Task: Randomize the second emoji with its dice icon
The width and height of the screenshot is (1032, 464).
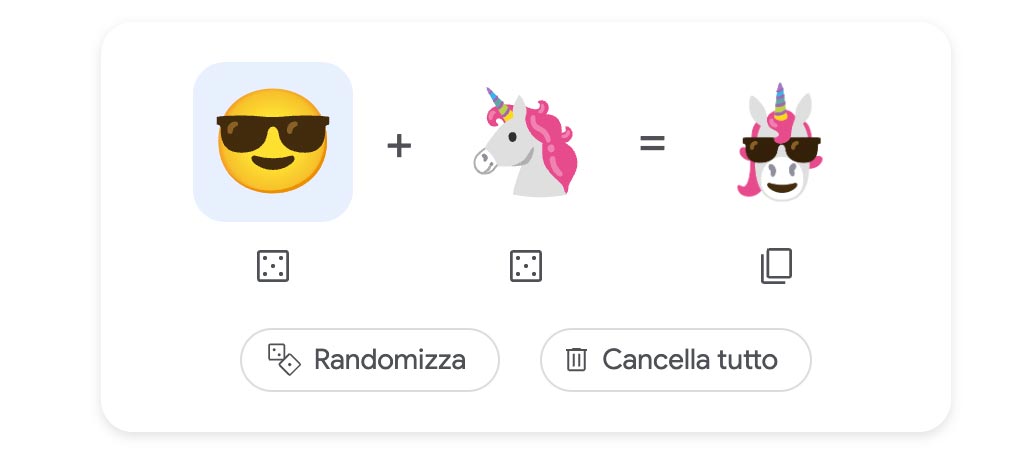Action: [526, 266]
